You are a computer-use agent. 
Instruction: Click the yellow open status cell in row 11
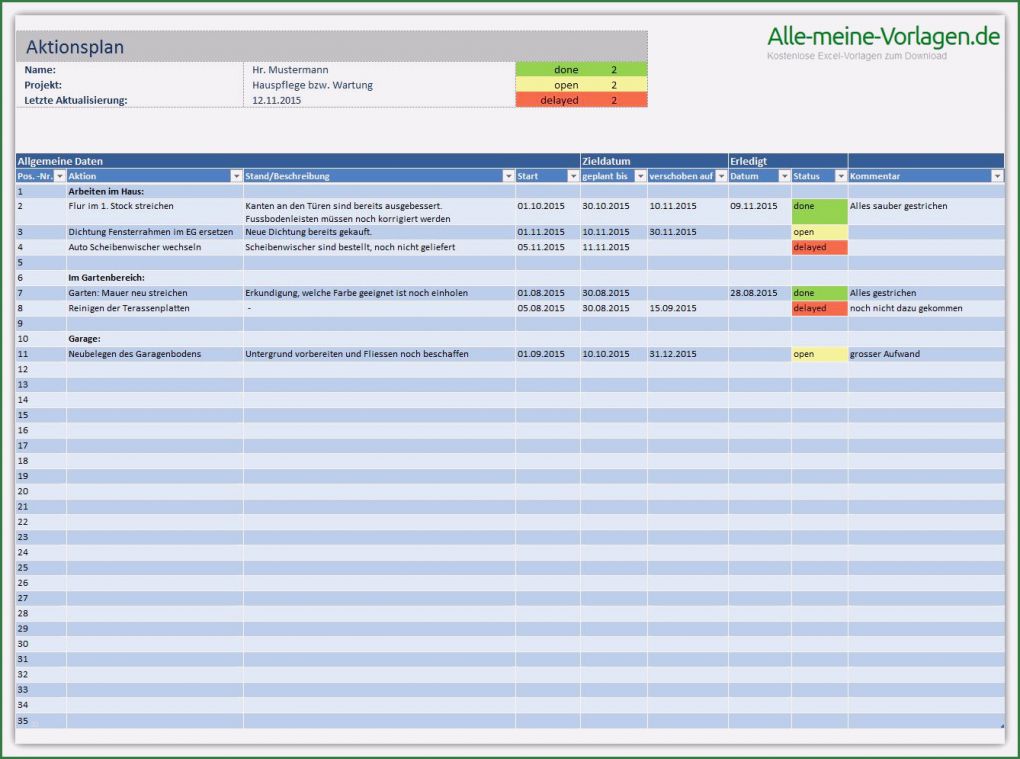point(818,354)
